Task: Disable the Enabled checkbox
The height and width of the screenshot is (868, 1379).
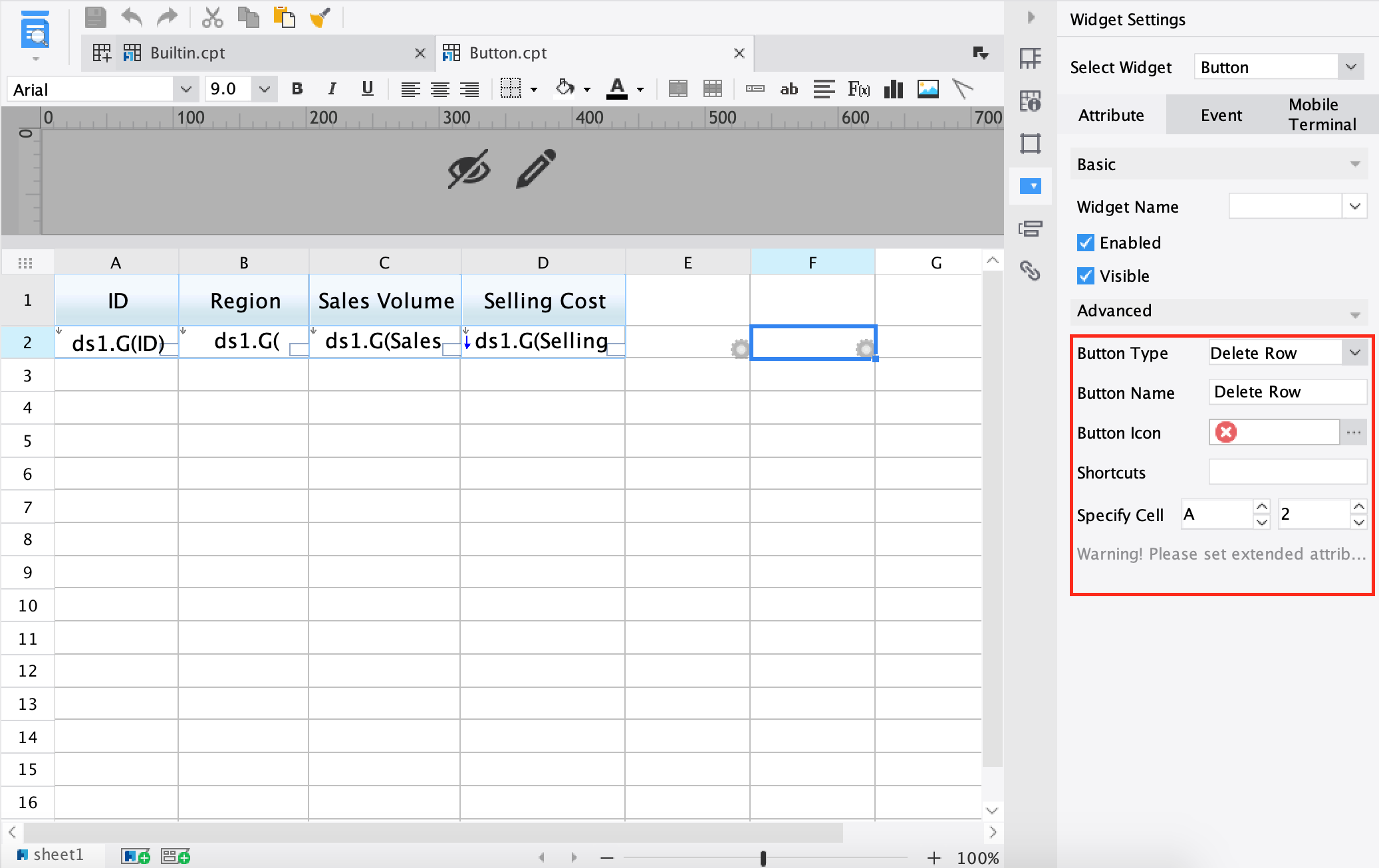Action: click(1086, 243)
